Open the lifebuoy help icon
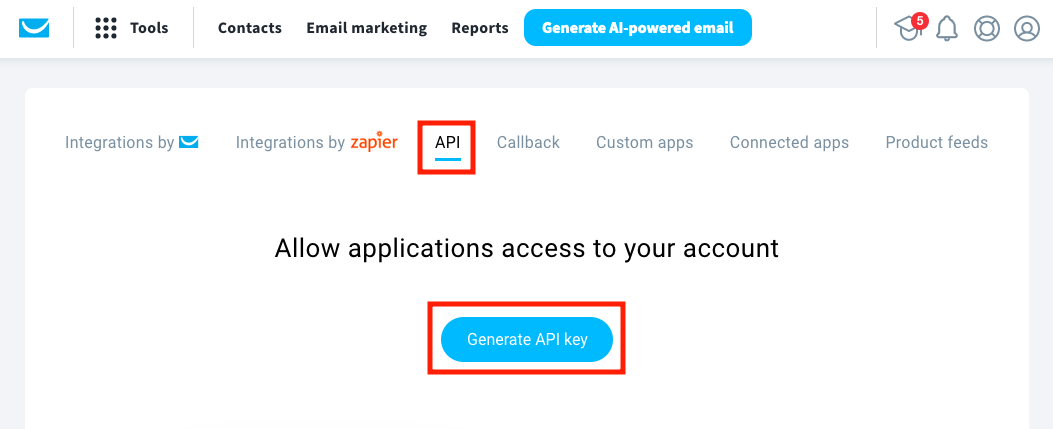Image resolution: width=1053 pixels, height=429 pixels. pyautogui.click(x=987, y=28)
